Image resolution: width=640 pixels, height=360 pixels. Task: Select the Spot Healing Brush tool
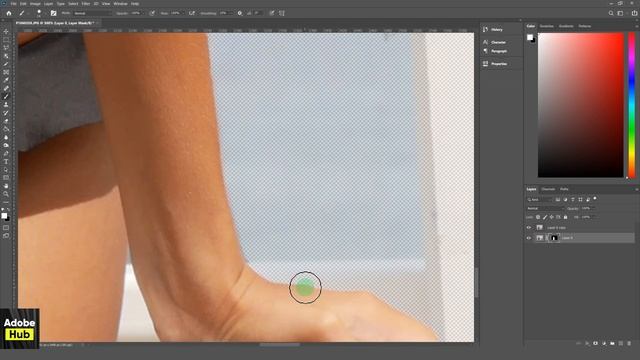(6, 89)
